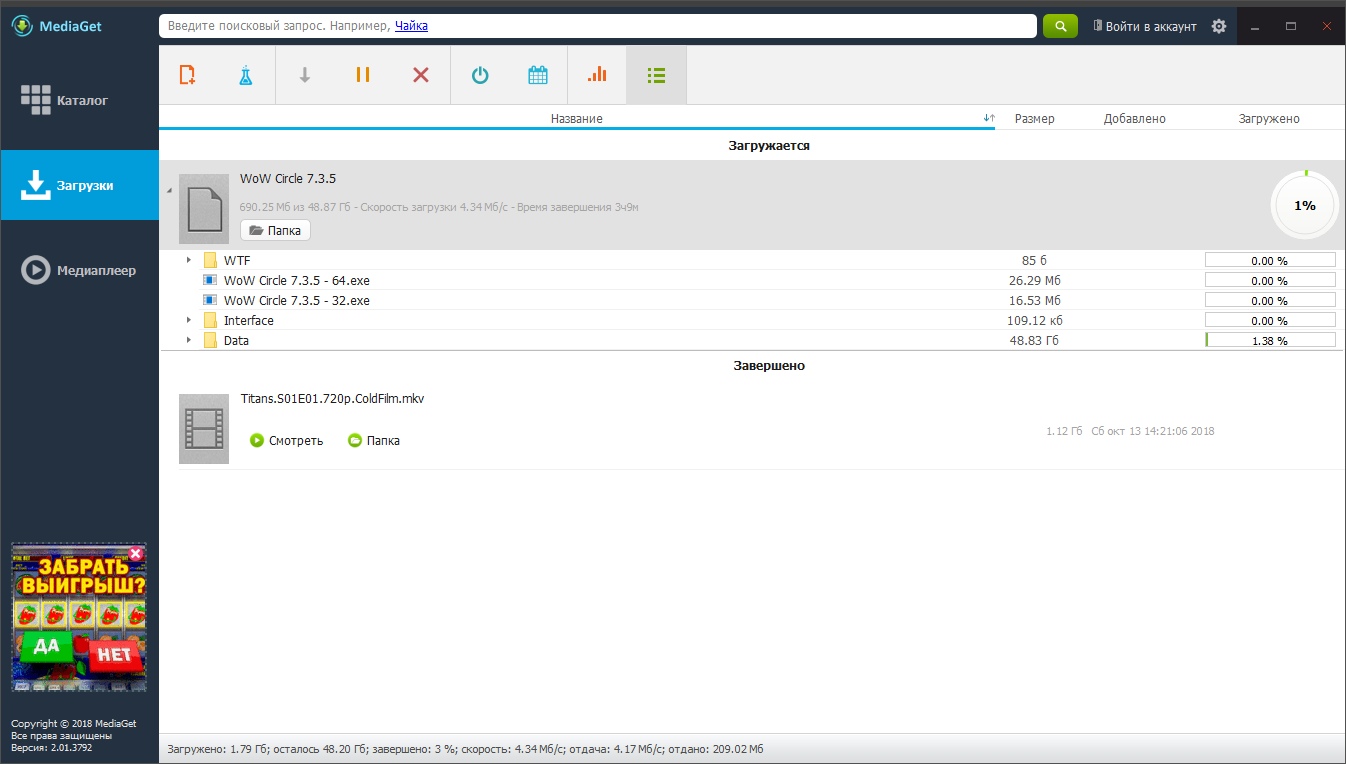Image resolution: width=1346 pixels, height=764 pixels.
Task: Expand the WTF folder
Action: pyautogui.click(x=188, y=260)
